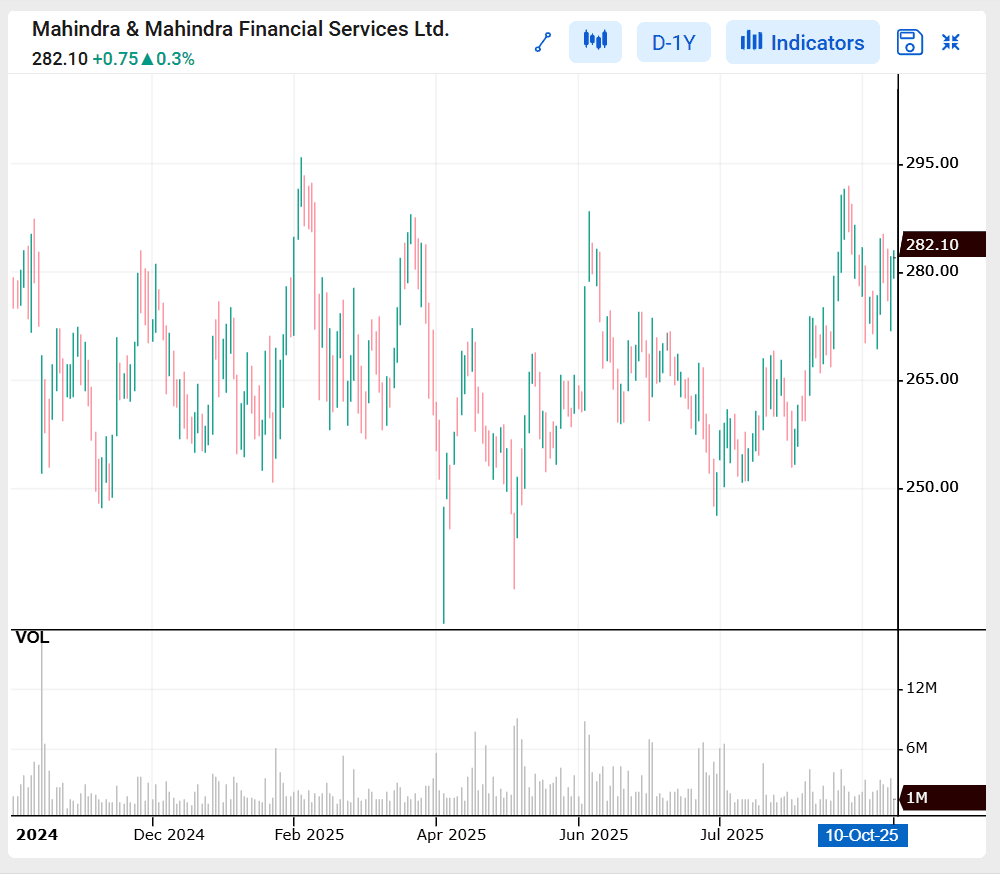Click the Jun 2025 time axis label
The height and width of the screenshot is (874, 1000).
point(594,834)
